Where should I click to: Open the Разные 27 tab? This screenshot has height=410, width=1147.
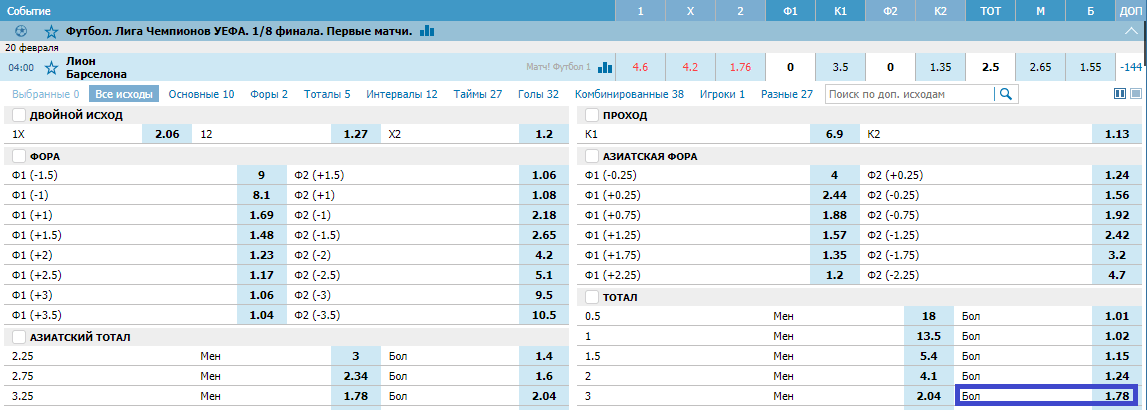(786, 94)
